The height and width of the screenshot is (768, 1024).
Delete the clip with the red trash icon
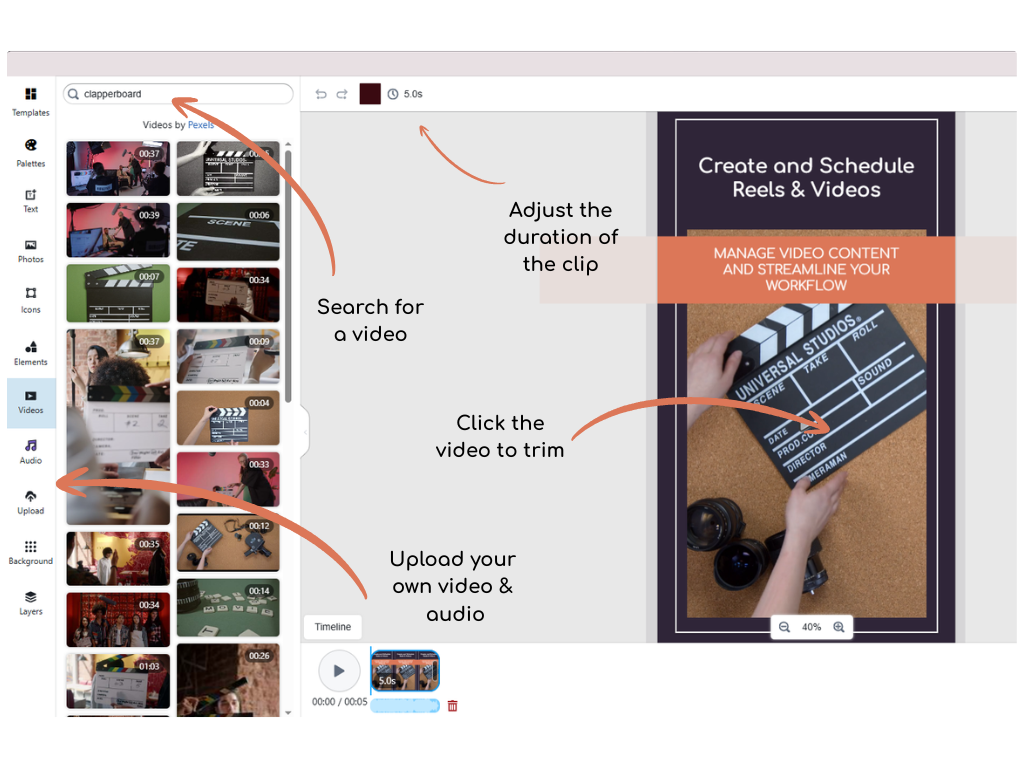pos(453,705)
